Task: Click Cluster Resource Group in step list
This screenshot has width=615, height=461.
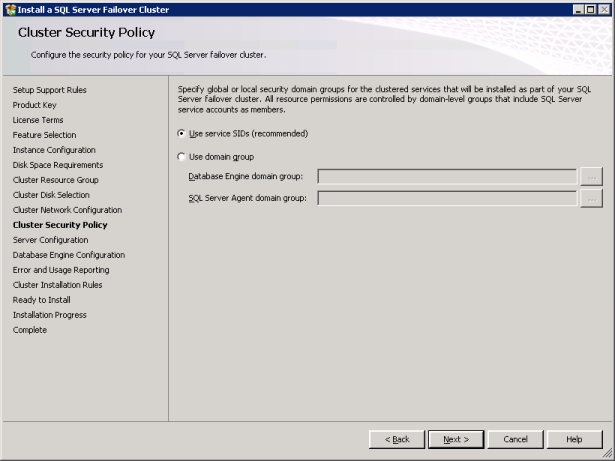Action: point(55,180)
